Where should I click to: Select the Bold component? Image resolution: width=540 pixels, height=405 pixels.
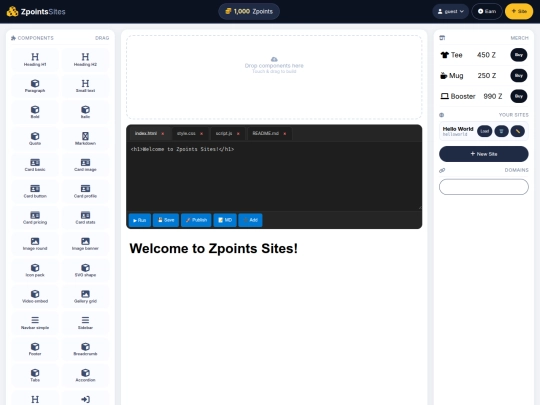click(x=35, y=112)
